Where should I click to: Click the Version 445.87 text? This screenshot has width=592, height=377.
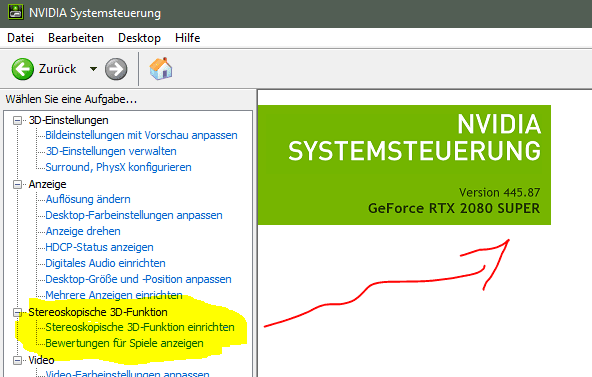[500, 192]
